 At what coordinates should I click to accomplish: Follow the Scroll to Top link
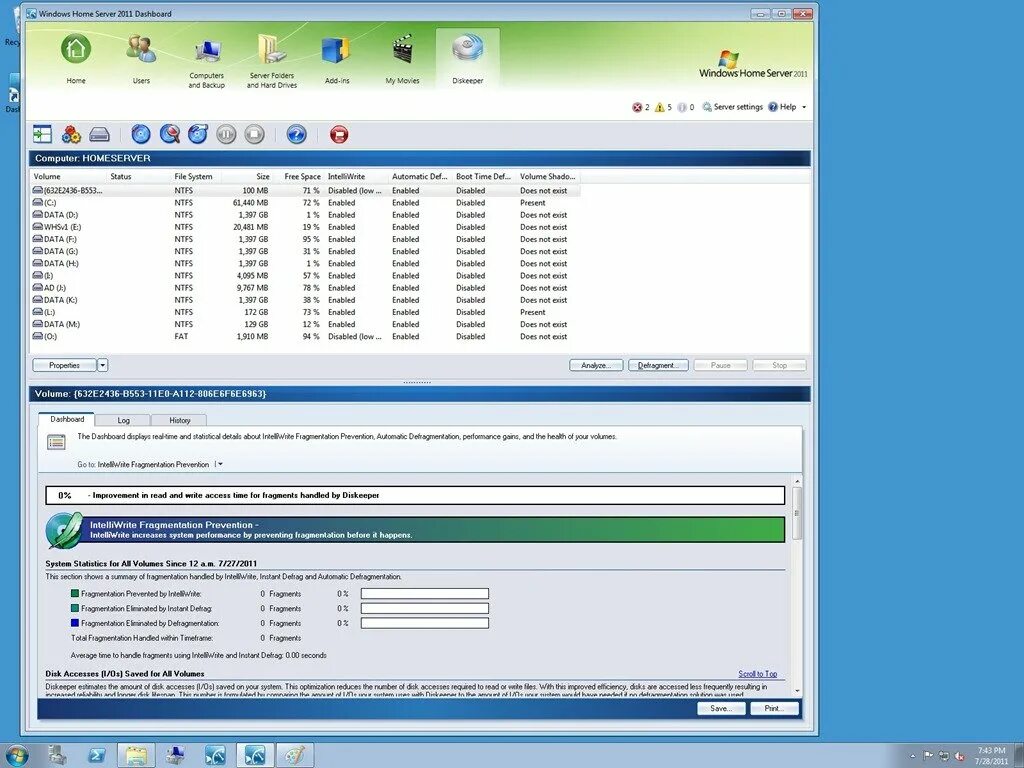pyautogui.click(x=757, y=674)
